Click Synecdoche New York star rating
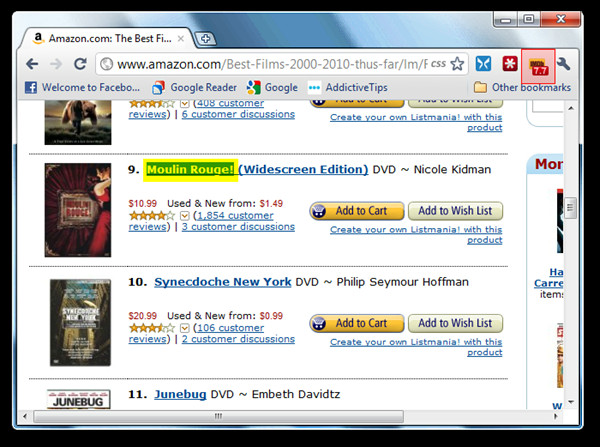This screenshot has height=447, width=600. (x=152, y=328)
